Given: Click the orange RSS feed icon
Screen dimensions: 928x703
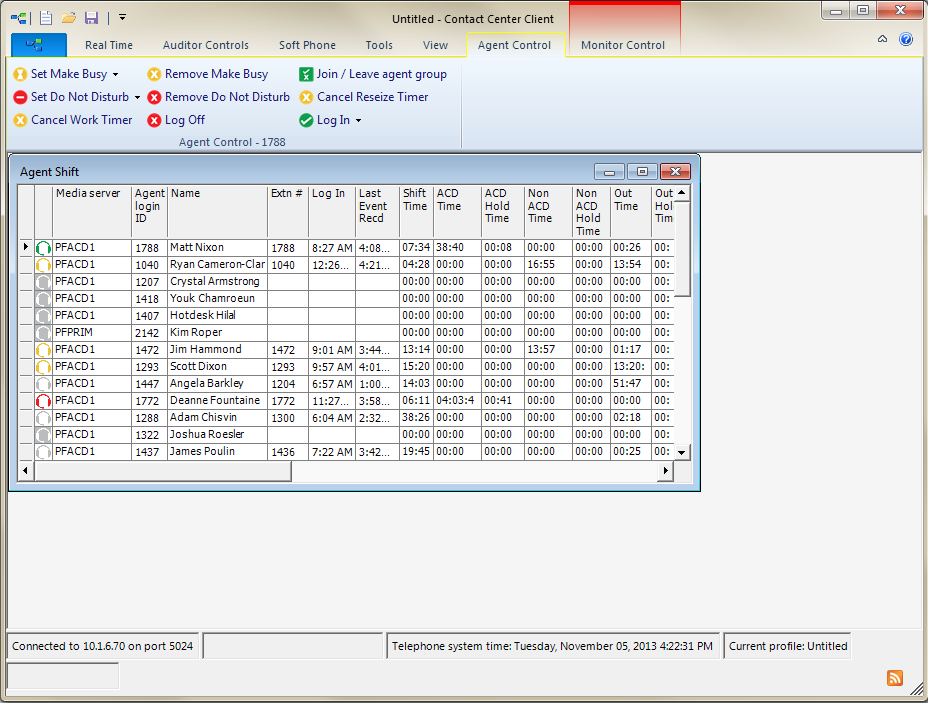Looking at the screenshot, I should (x=895, y=678).
